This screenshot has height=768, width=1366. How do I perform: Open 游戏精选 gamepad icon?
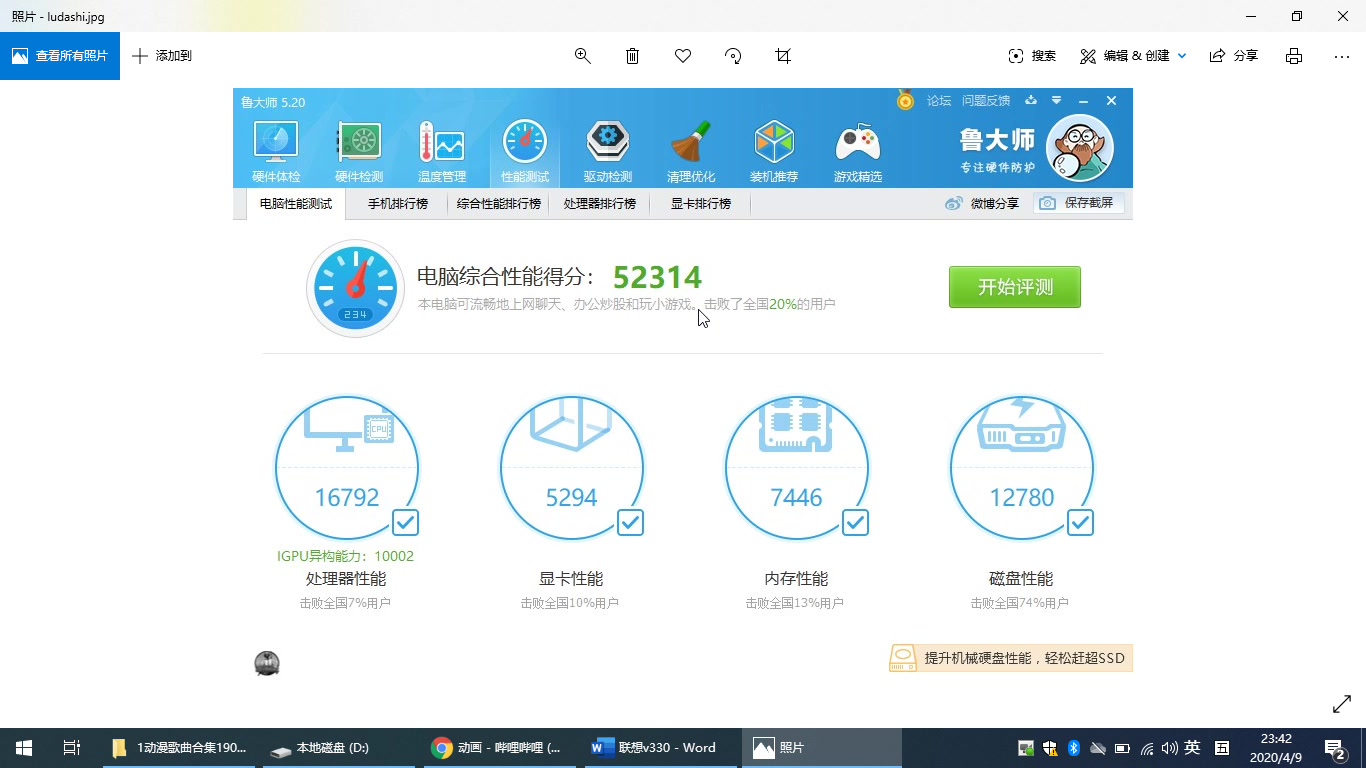858,151
